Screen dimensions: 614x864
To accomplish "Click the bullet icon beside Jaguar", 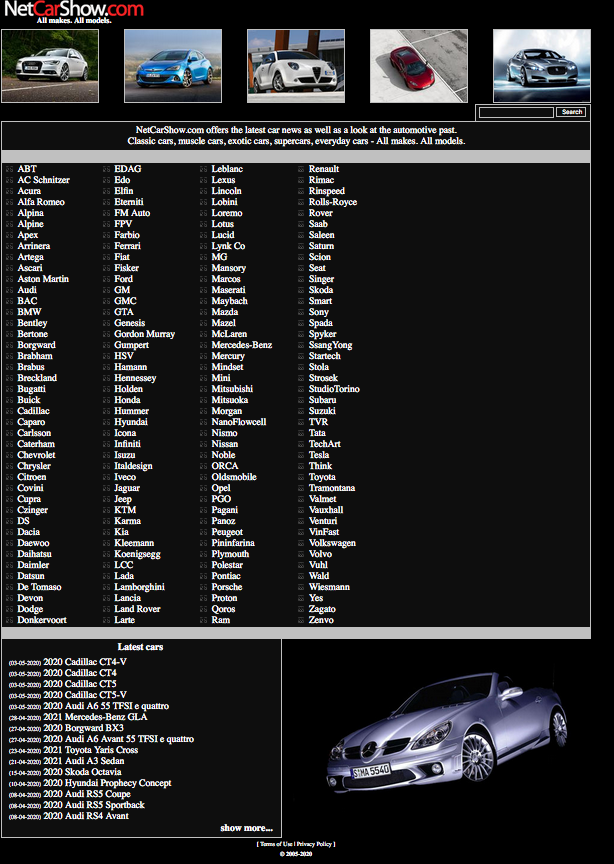I will (106, 488).
